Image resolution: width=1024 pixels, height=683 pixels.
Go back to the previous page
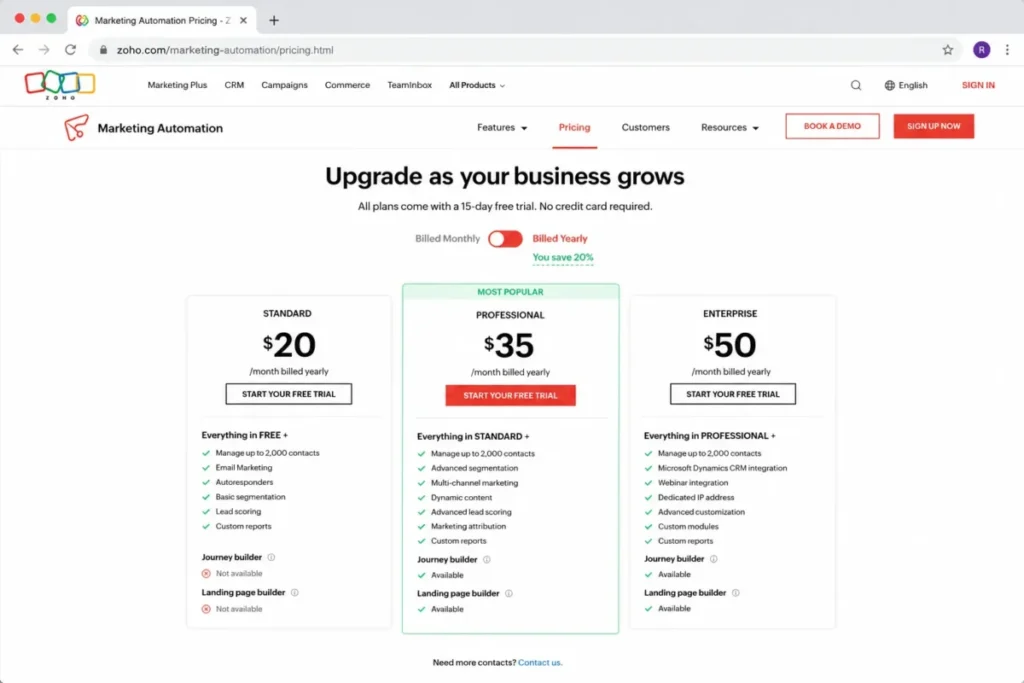click(18, 50)
